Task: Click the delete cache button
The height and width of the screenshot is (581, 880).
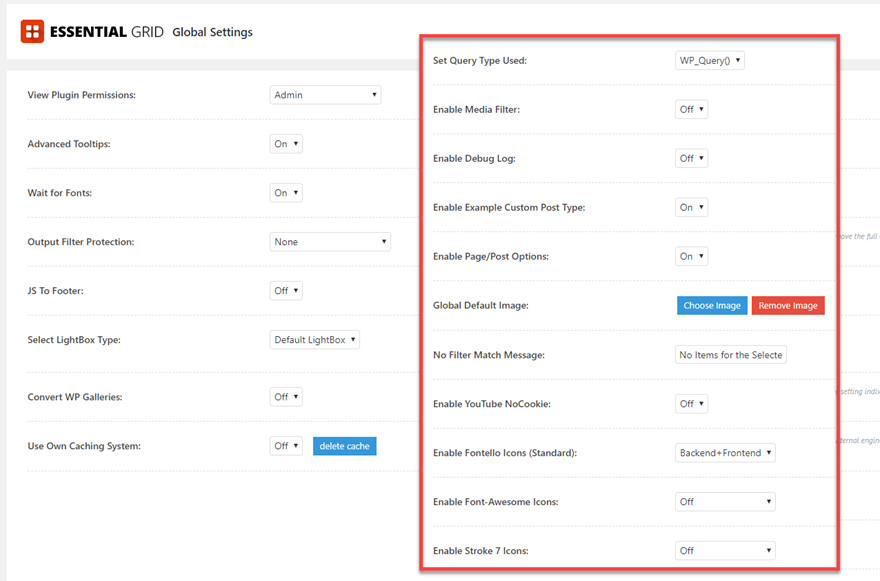Action: [x=344, y=446]
